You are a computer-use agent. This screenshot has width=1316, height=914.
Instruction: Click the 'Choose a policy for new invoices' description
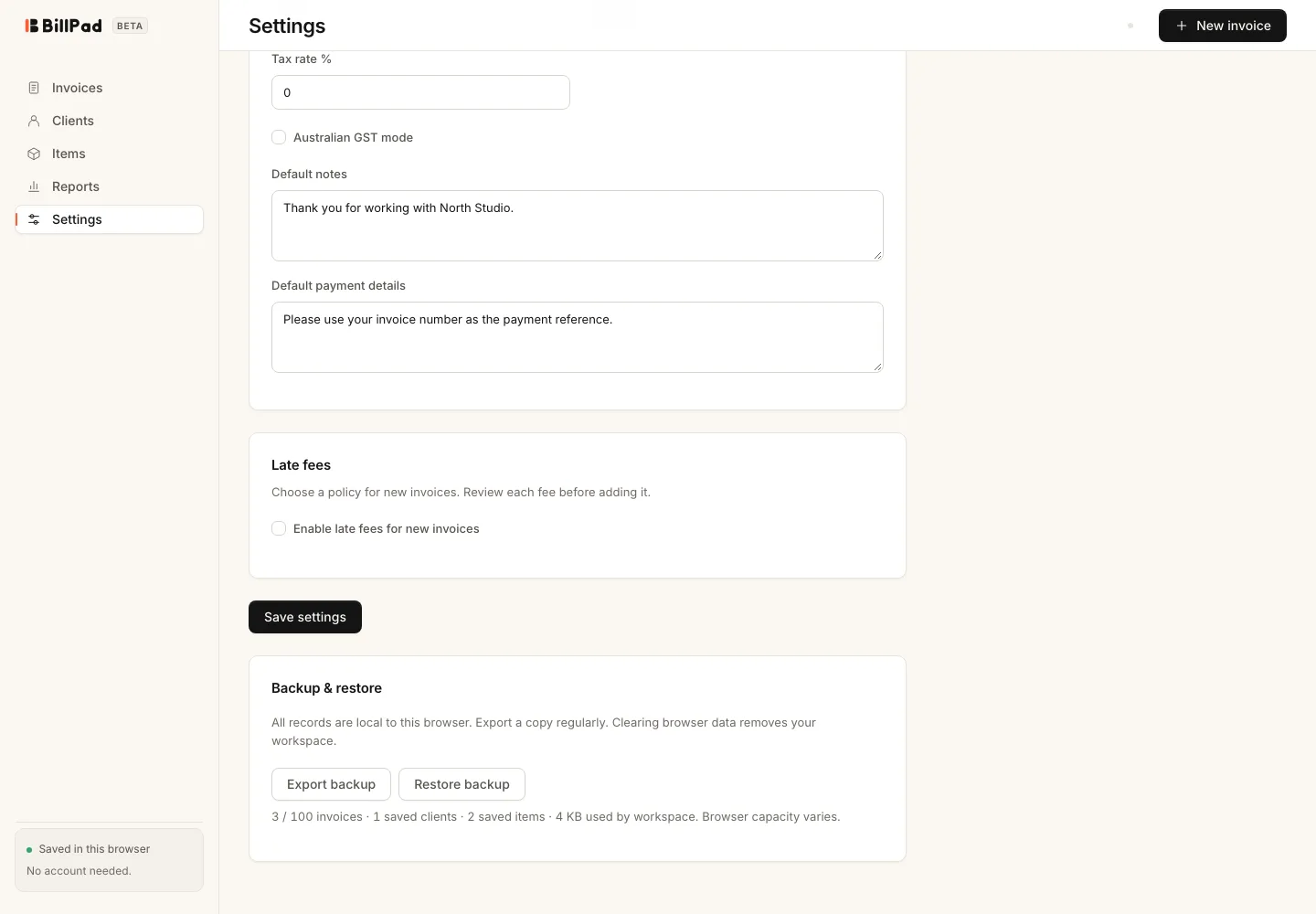click(461, 492)
